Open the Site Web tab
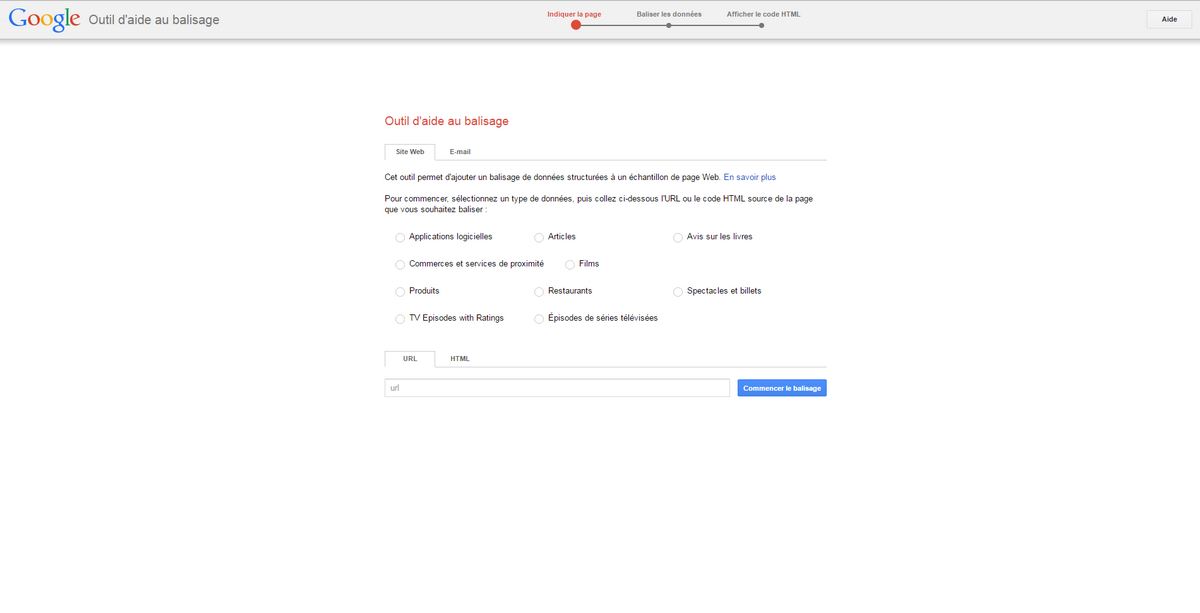 (410, 152)
